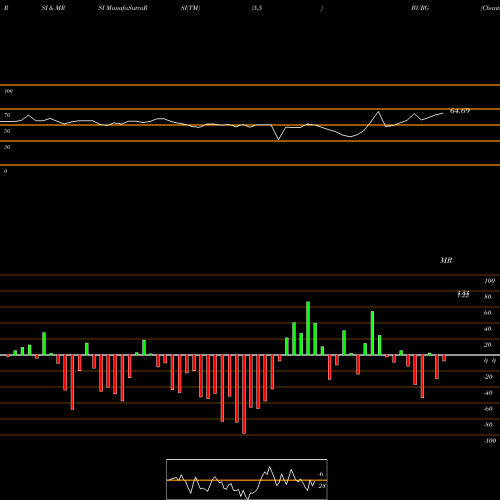500x500 pixels.
Task: Click the RSI axis label 50
Action: click(7, 131)
